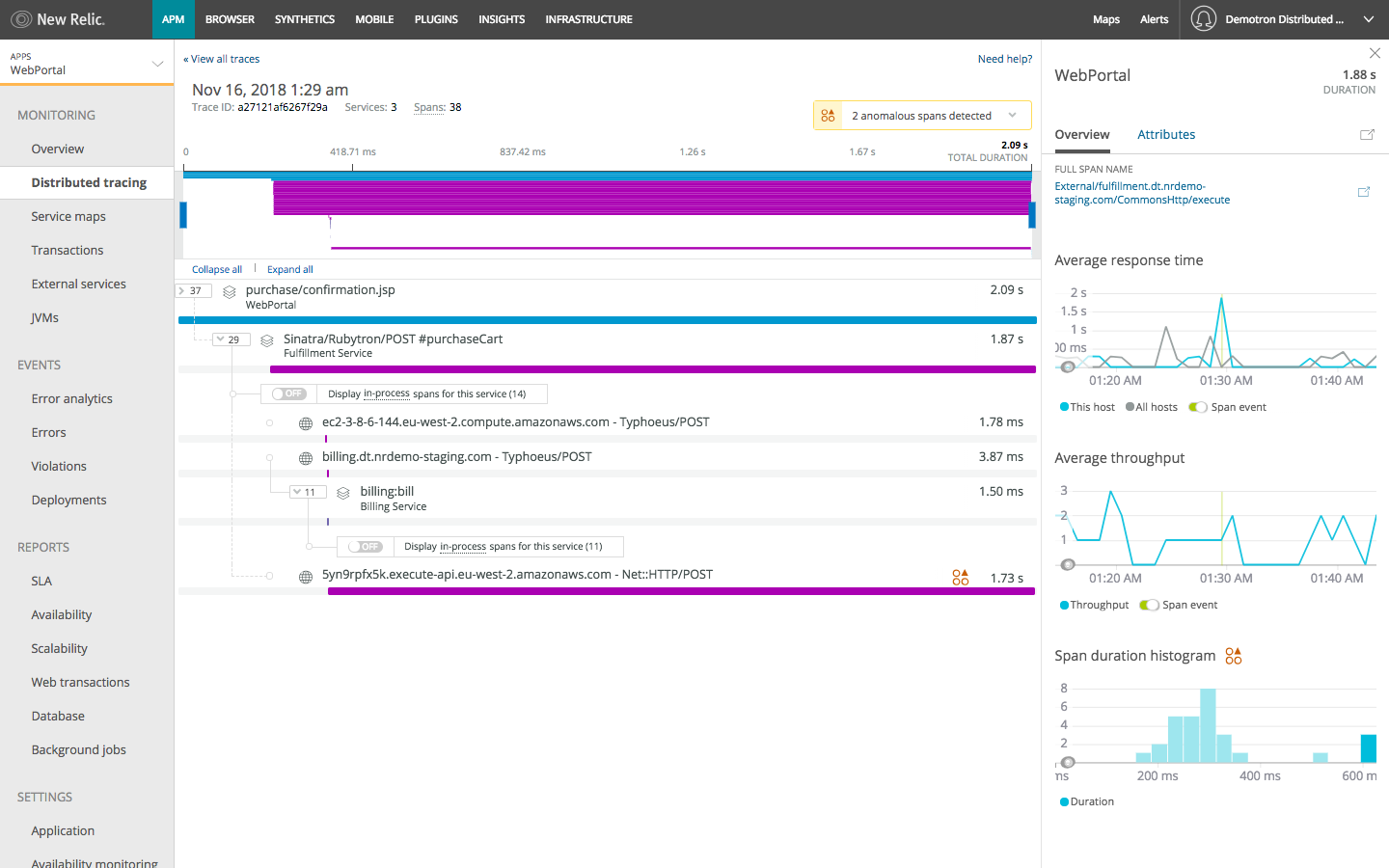Click the anomaly icon in anomalous spans banner
This screenshot has height=868, width=1389.
point(828,116)
